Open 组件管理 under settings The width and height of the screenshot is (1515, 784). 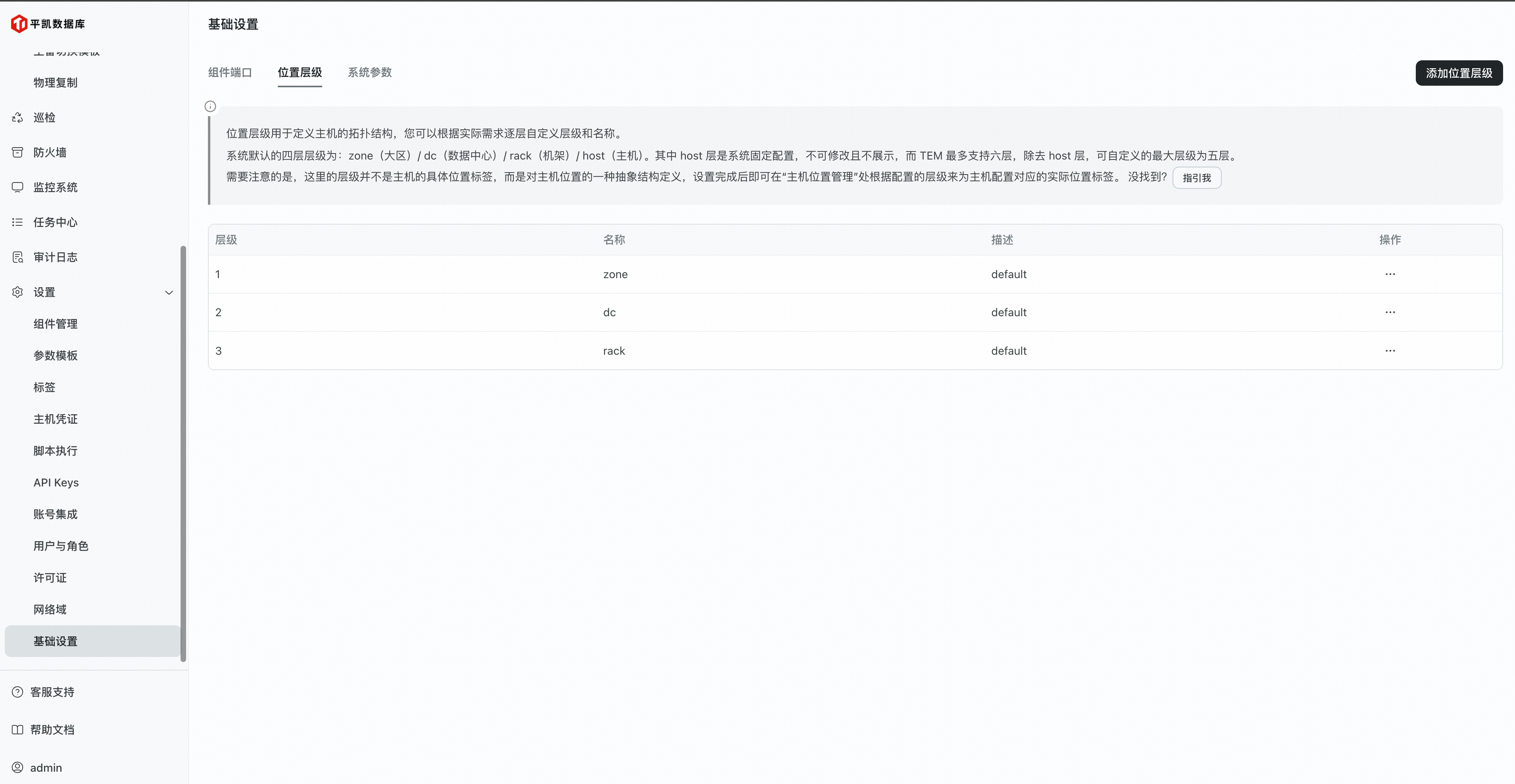(55, 324)
